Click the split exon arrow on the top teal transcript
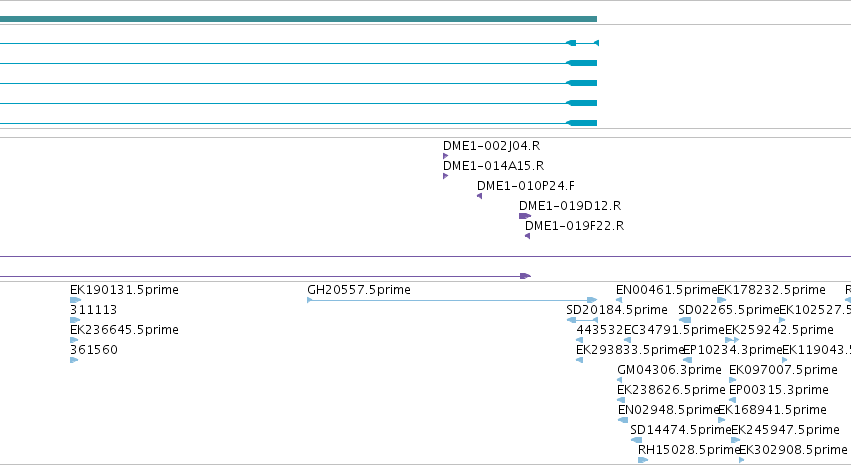851x465 pixels. click(582, 43)
